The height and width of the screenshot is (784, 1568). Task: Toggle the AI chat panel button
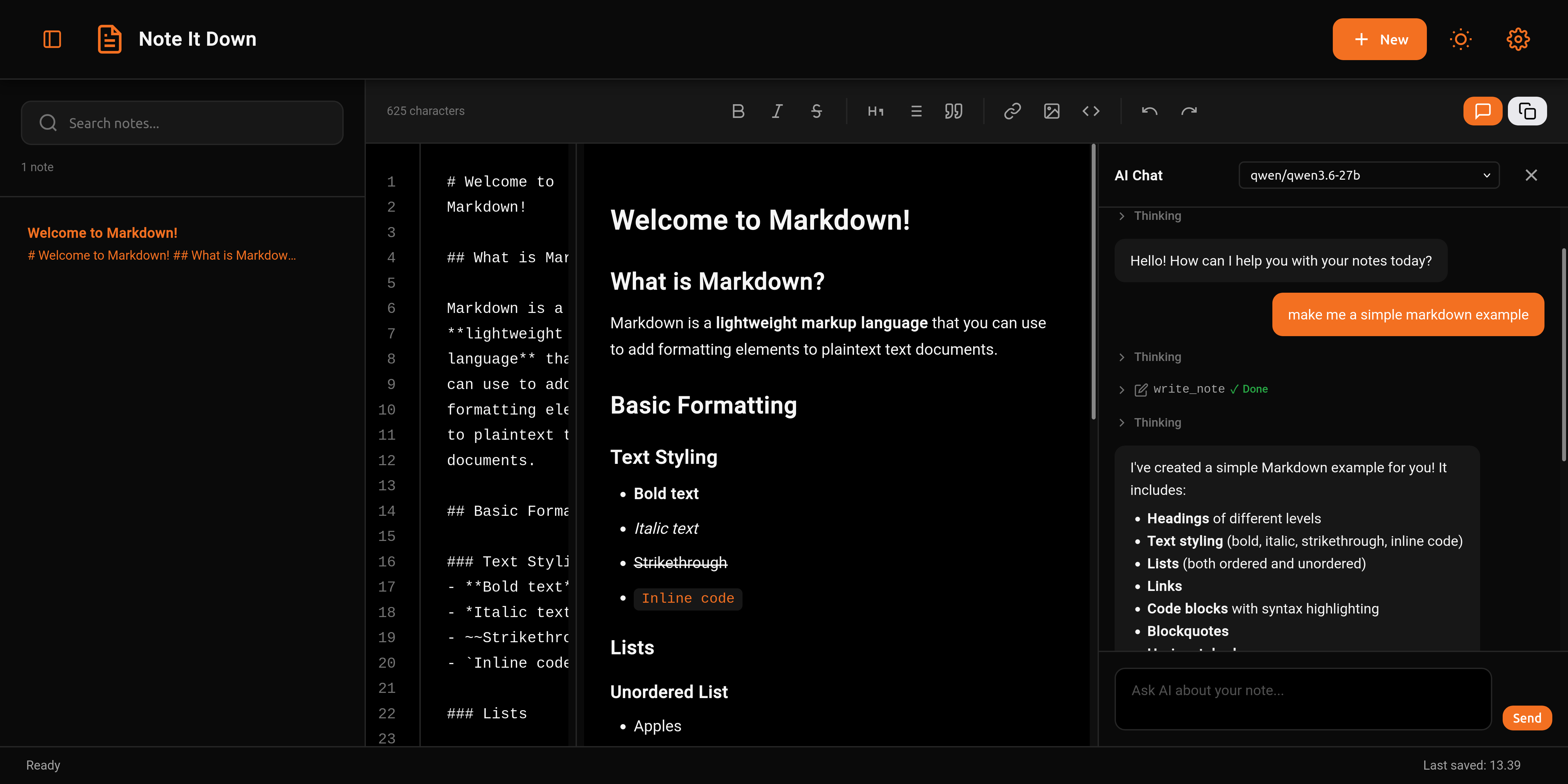(1483, 111)
